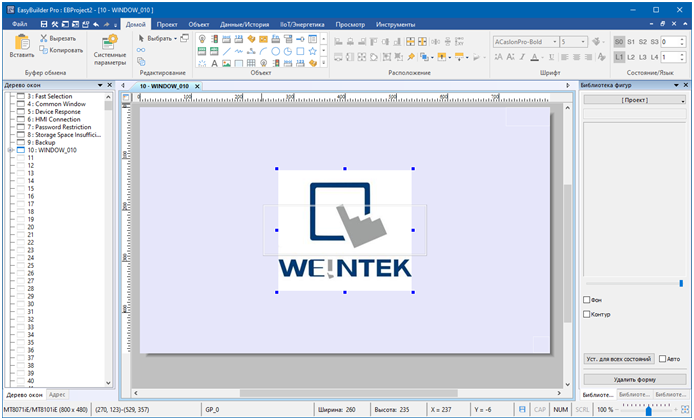Switch to the Данные/История ribbon tab
Image resolution: width=694 pixels, height=420 pixels.
(x=244, y=24)
